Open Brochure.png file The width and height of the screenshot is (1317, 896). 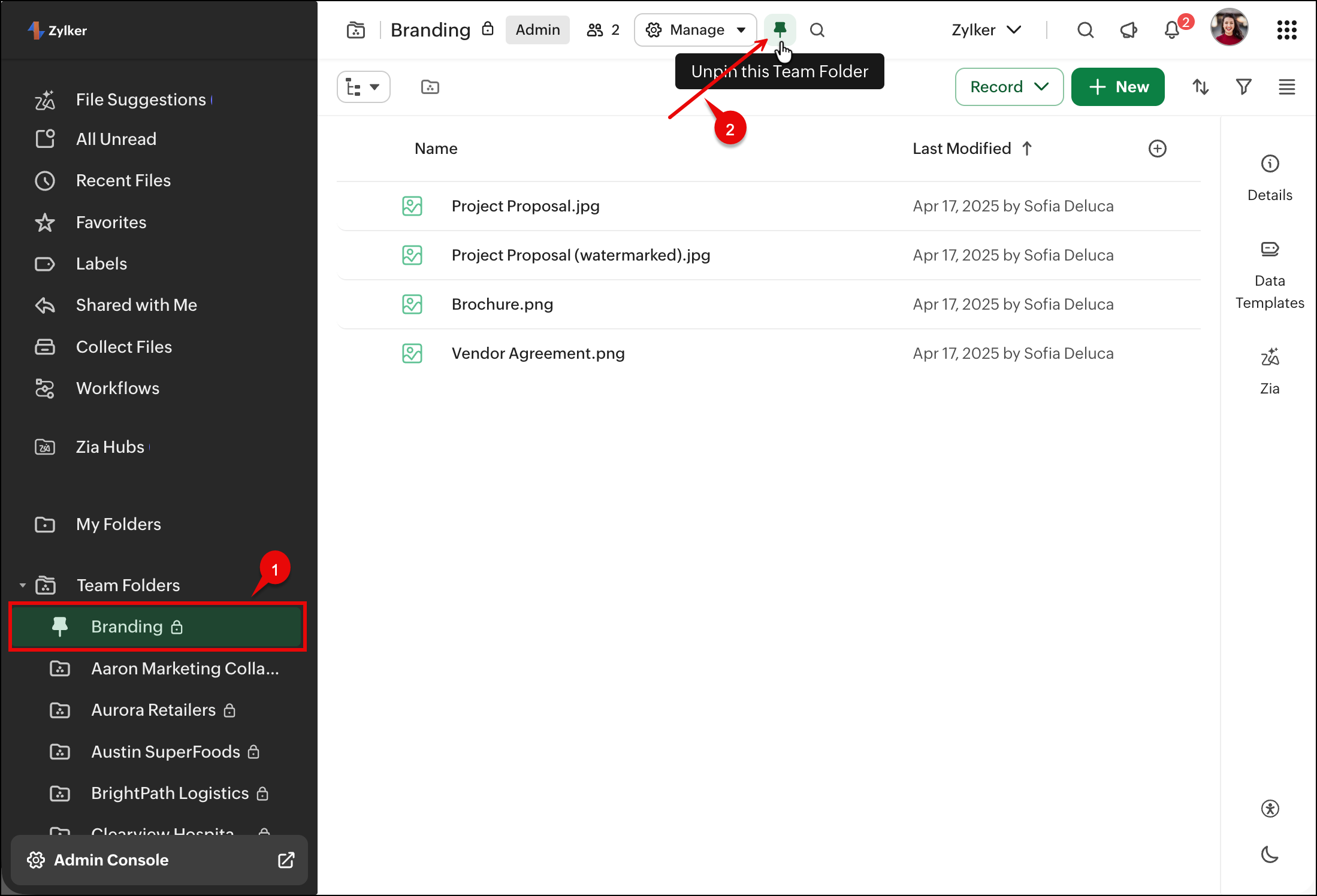502,304
